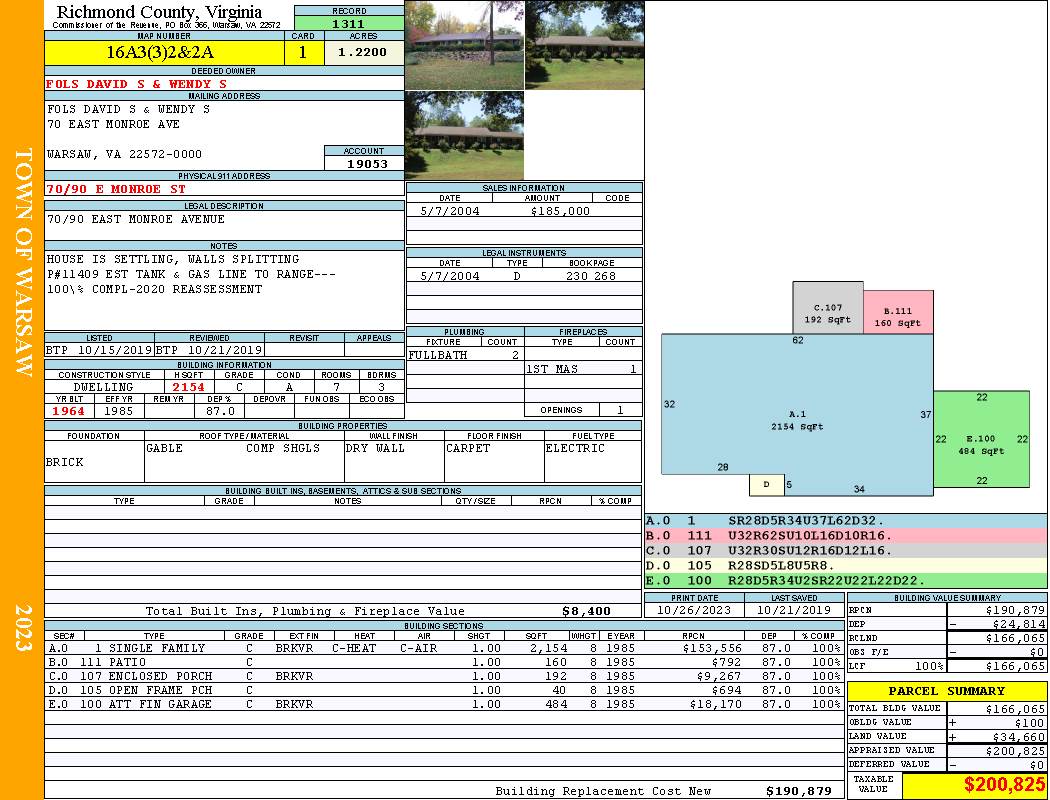Select the E.0 Att Fin Garage row

(x=440, y=704)
